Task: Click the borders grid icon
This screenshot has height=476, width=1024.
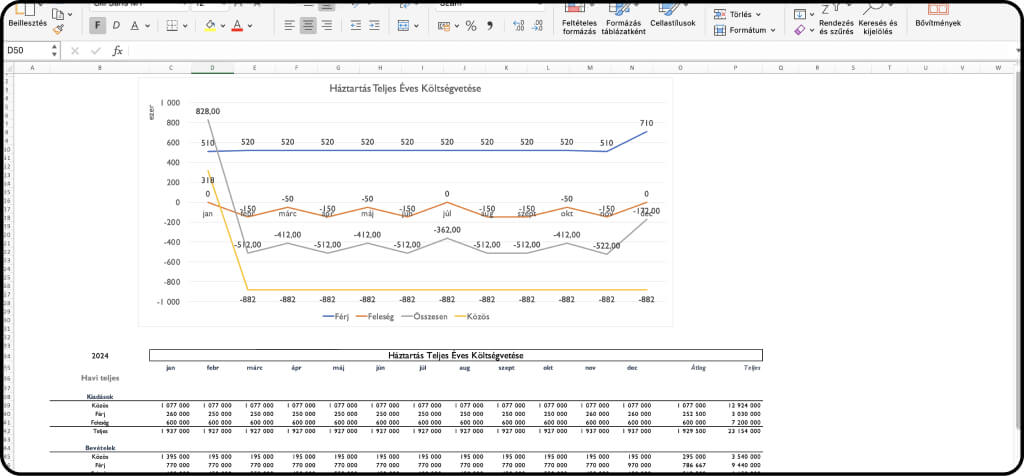Action: [171, 25]
